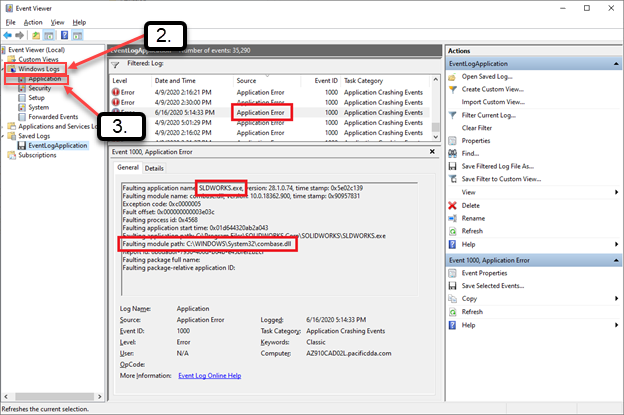
Task: Select the Setup log
Action: (36, 98)
